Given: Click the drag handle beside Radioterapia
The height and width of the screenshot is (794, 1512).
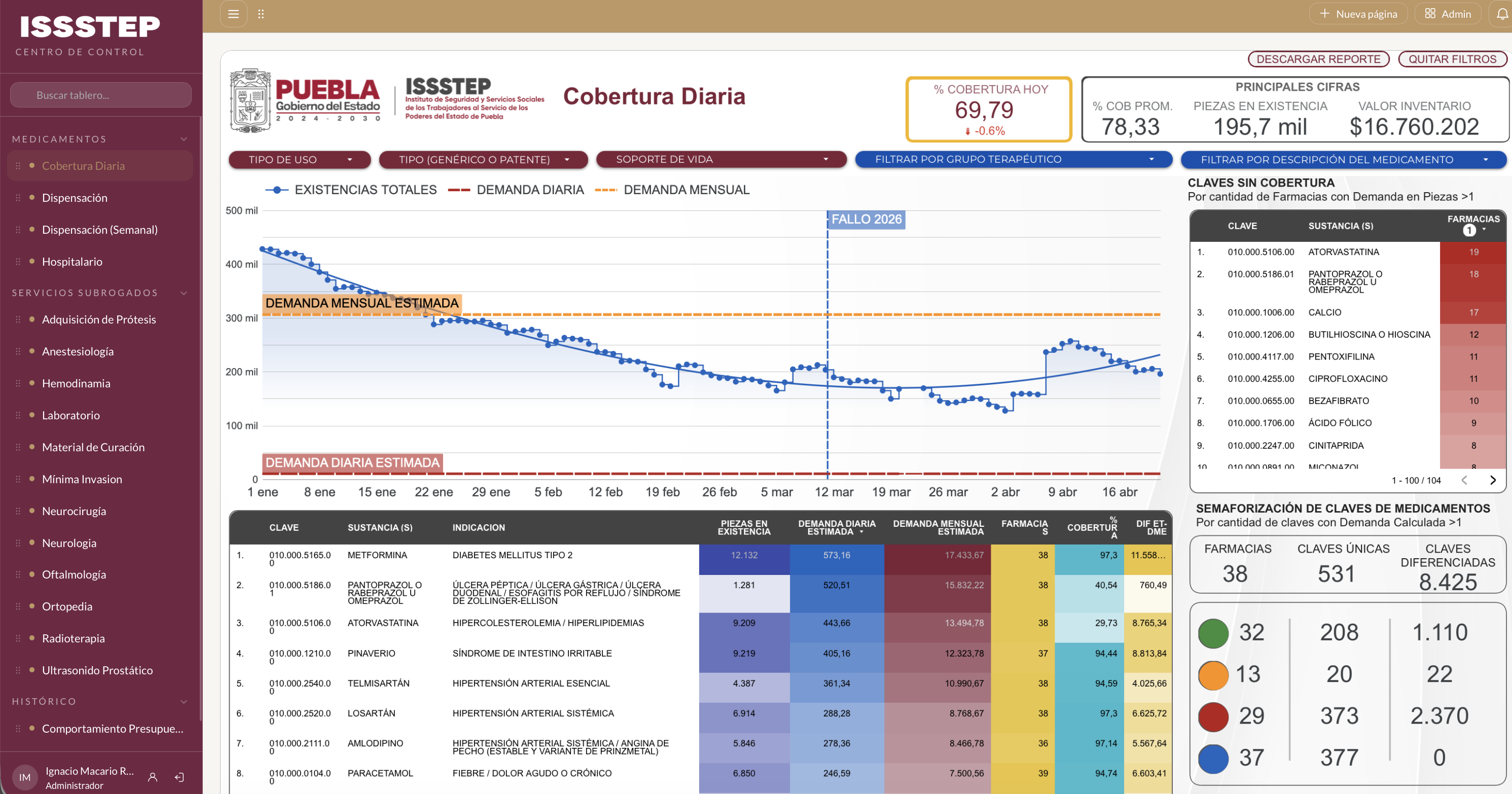Looking at the screenshot, I should point(18,638).
